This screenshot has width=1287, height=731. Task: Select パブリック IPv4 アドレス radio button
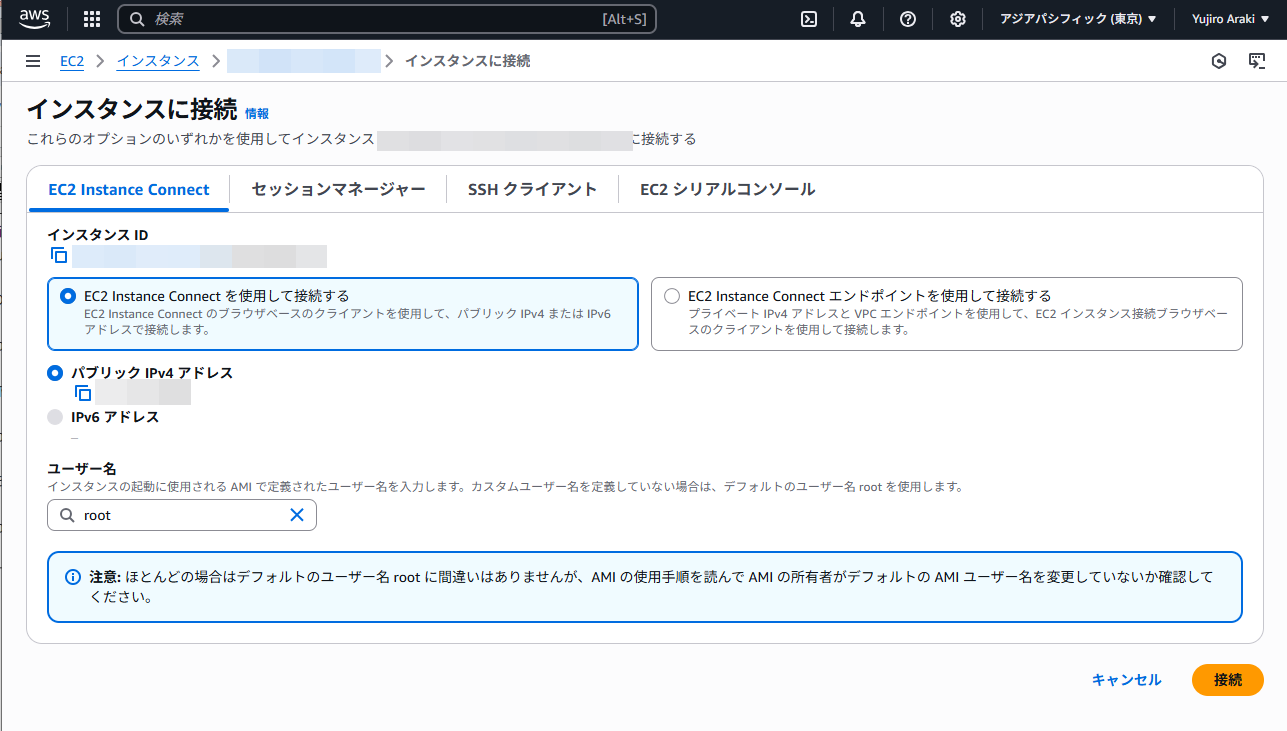(x=55, y=373)
